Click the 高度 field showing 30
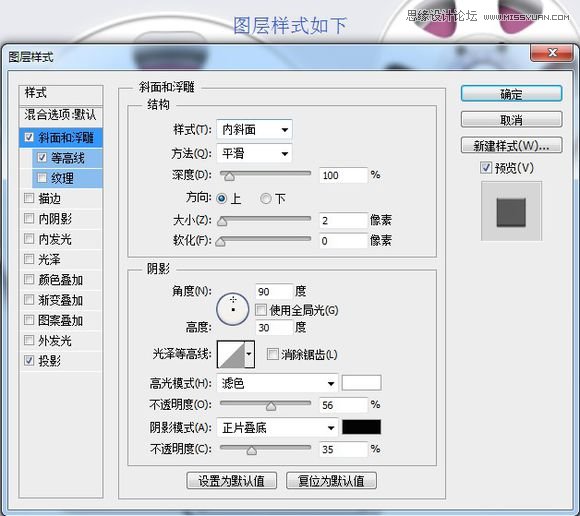This screenshot has width=580, height=516. (x=274, y=327)
